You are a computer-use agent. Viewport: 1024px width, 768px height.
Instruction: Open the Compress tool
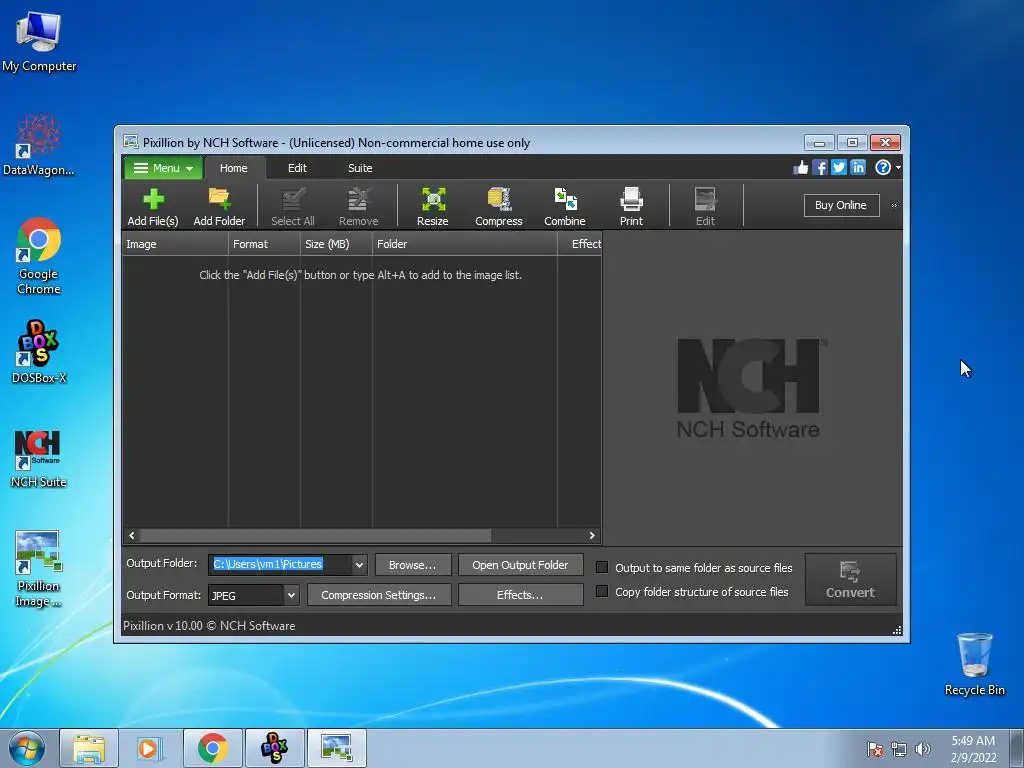coord(499,206)
